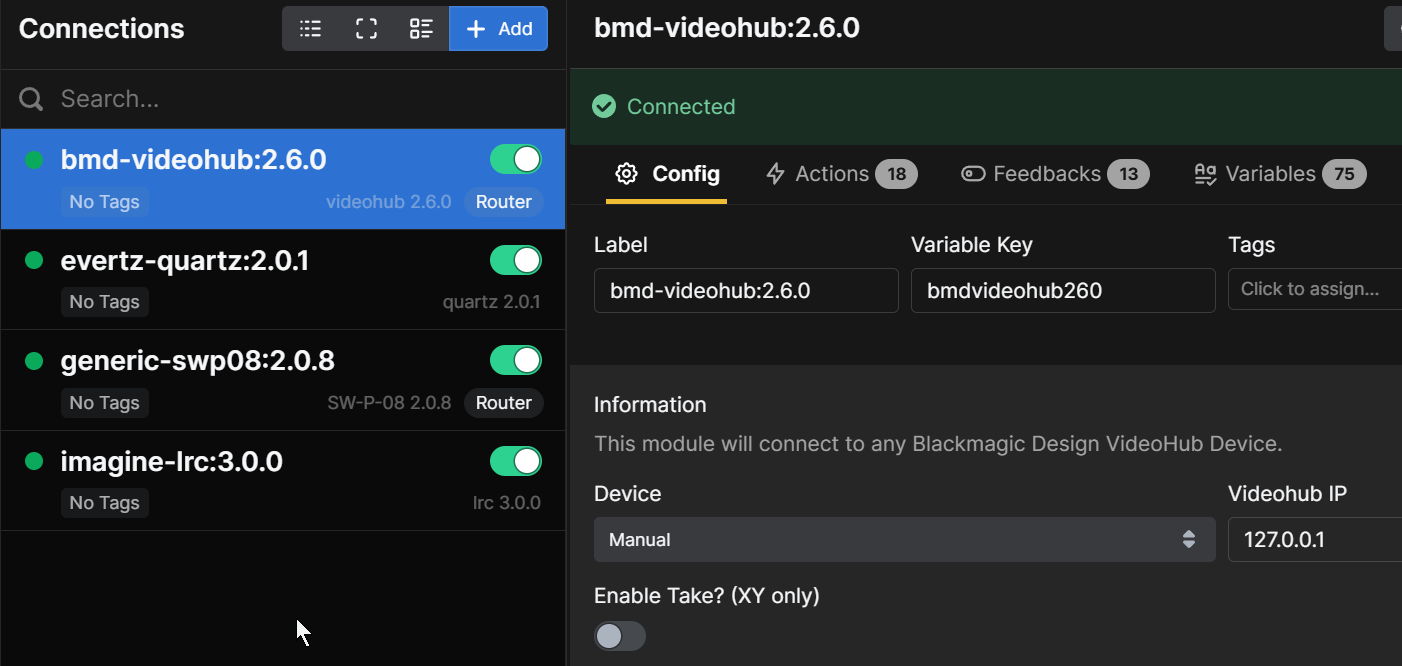Click No Tags under generic-swp08
1402x666 pixels.
click(105, 403)
